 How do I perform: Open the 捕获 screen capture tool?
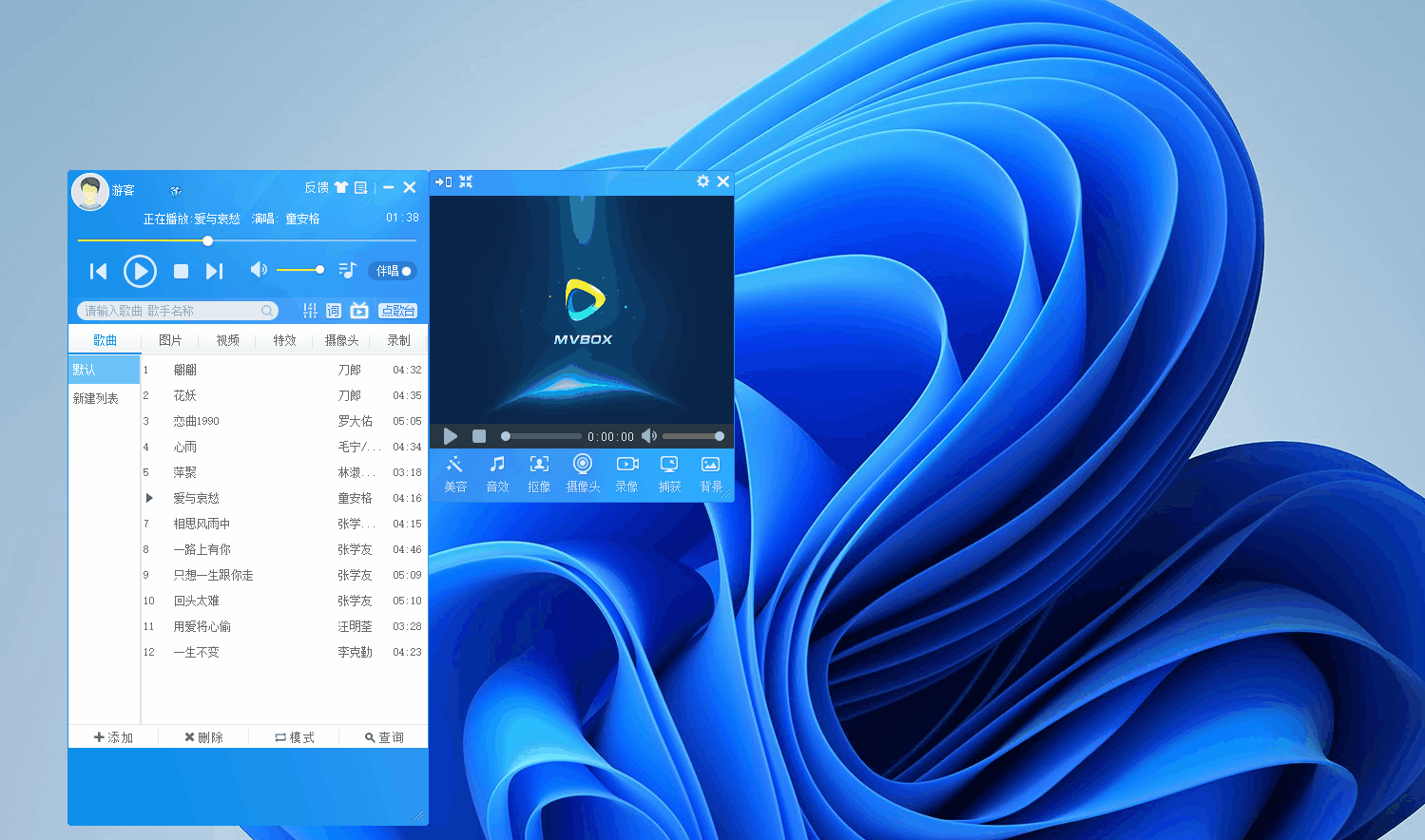[669, 472]
